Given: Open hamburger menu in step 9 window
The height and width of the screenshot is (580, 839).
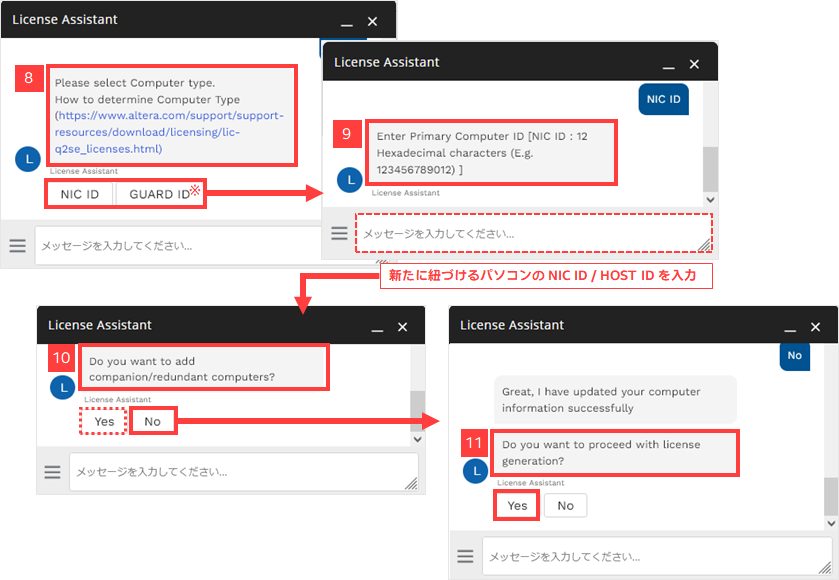Looking at the screenshot, I should click(339, 233).
